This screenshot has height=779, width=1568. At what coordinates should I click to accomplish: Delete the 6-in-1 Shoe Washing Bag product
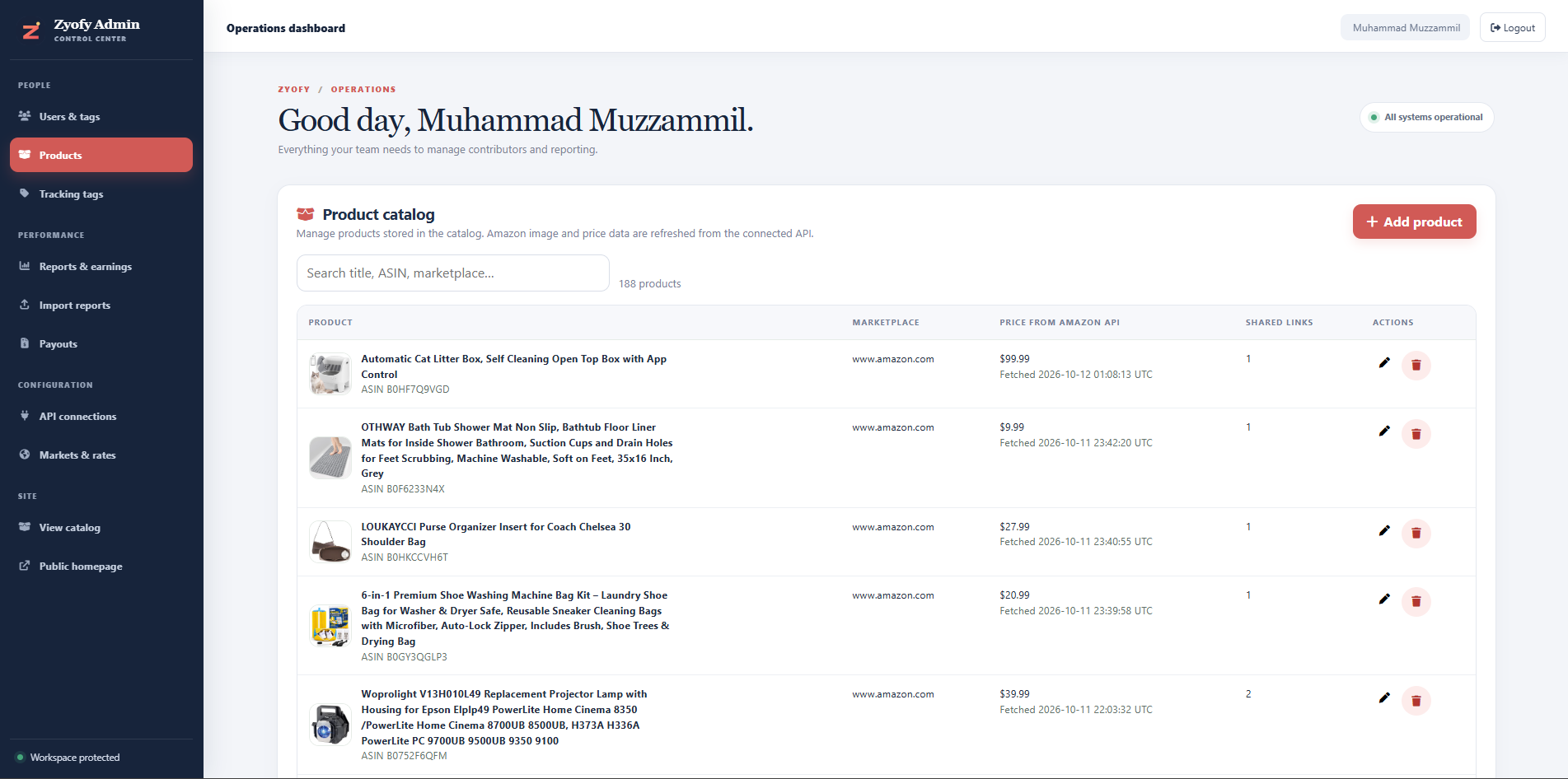[x=1416, y=602]
